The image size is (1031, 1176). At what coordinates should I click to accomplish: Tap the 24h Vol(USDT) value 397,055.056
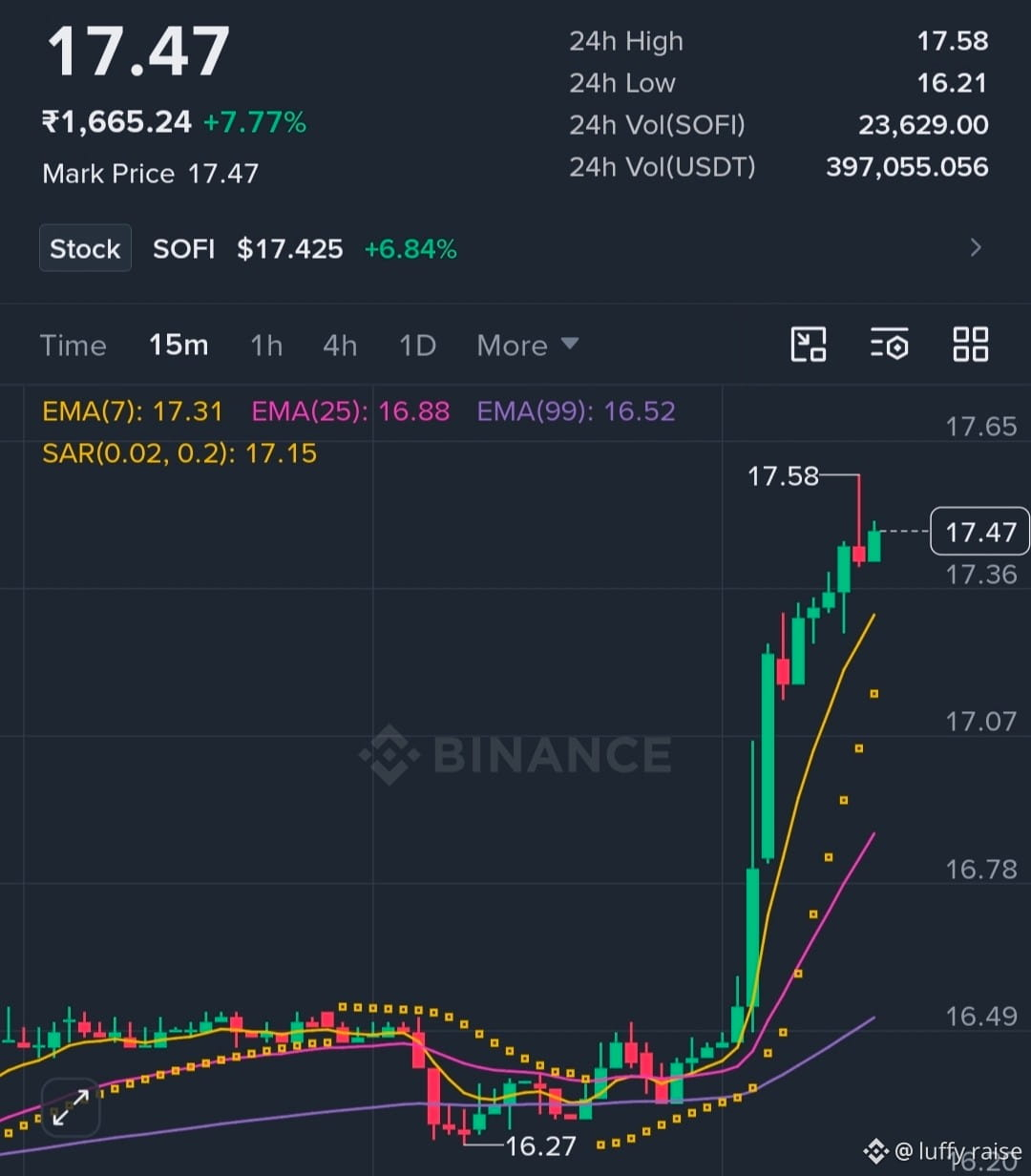coord(907,167)
